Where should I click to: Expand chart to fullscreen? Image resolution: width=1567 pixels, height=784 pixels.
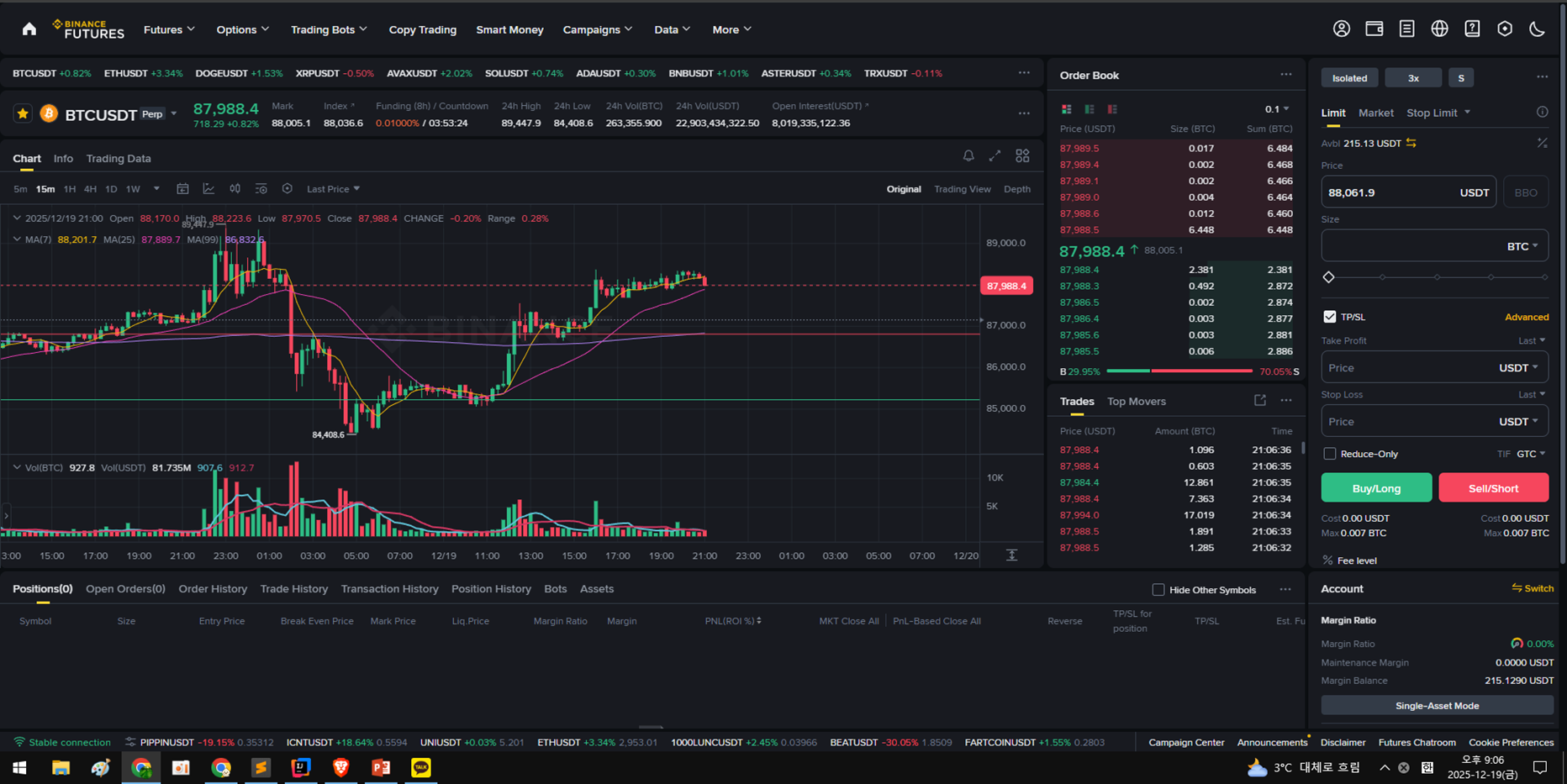point(995,155)
